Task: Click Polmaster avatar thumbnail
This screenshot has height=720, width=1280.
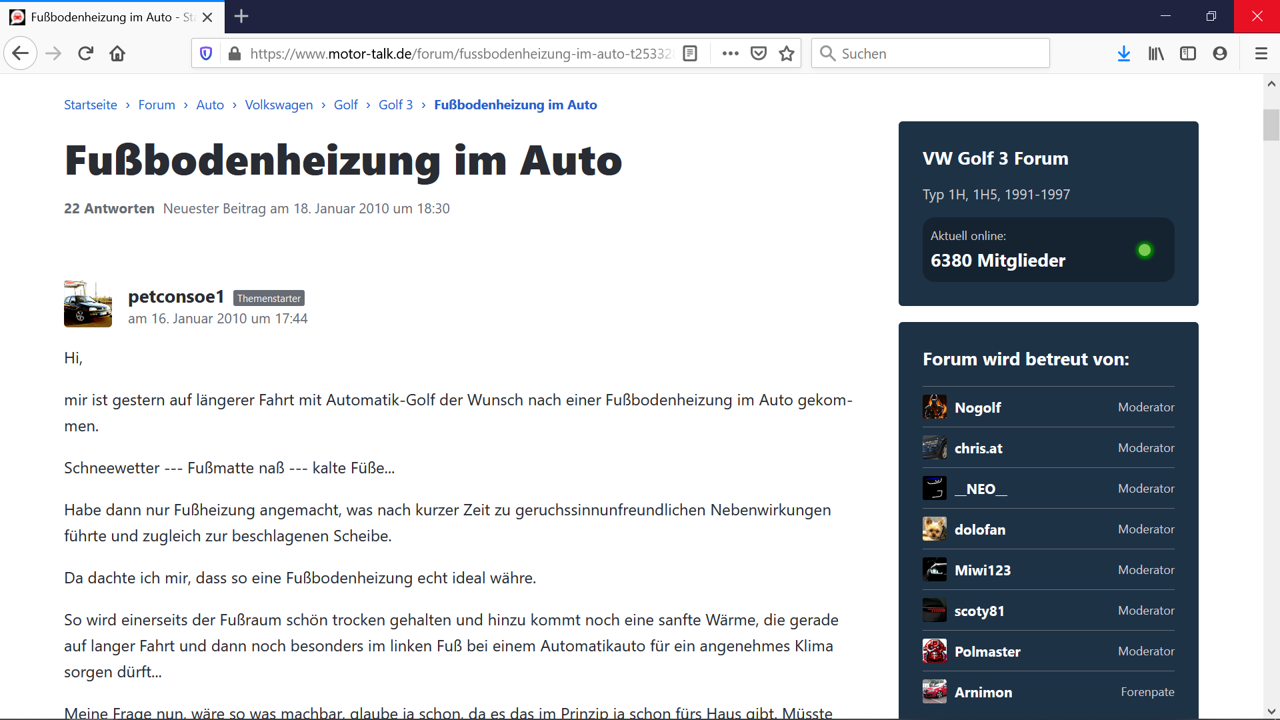Action: click(934, 651)
